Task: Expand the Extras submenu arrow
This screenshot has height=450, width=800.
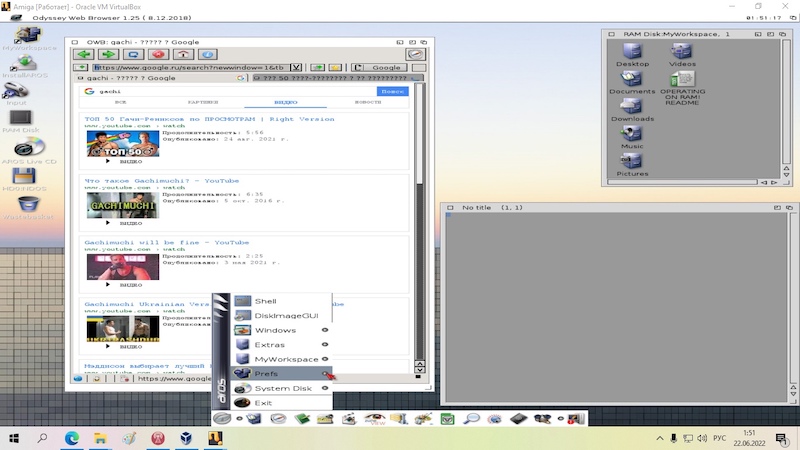Action: (x=325, y=344)
